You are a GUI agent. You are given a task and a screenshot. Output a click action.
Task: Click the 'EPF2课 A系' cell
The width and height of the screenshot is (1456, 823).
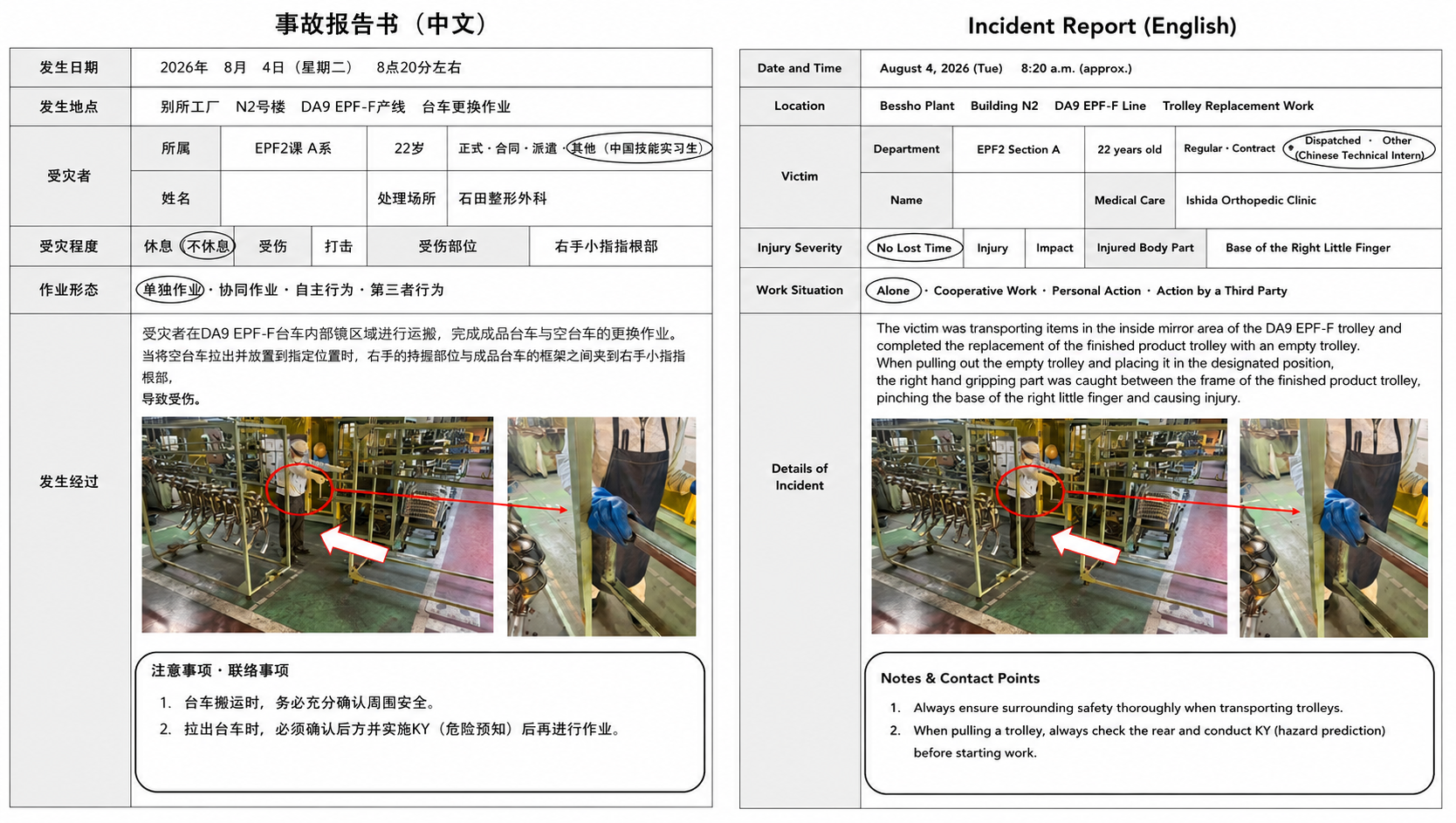point(293,148)
